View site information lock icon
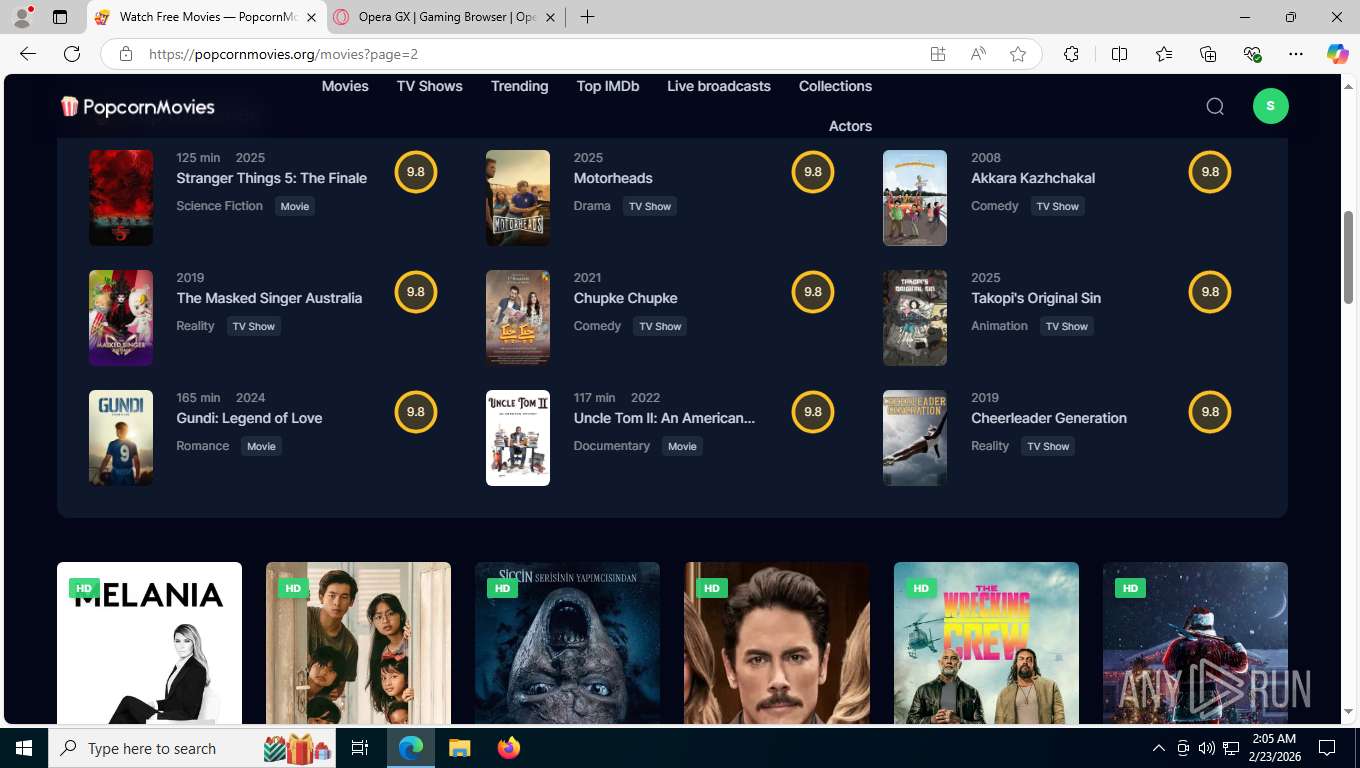The height and width of the screenshot is (768, 1360). [x=126, y=54]
